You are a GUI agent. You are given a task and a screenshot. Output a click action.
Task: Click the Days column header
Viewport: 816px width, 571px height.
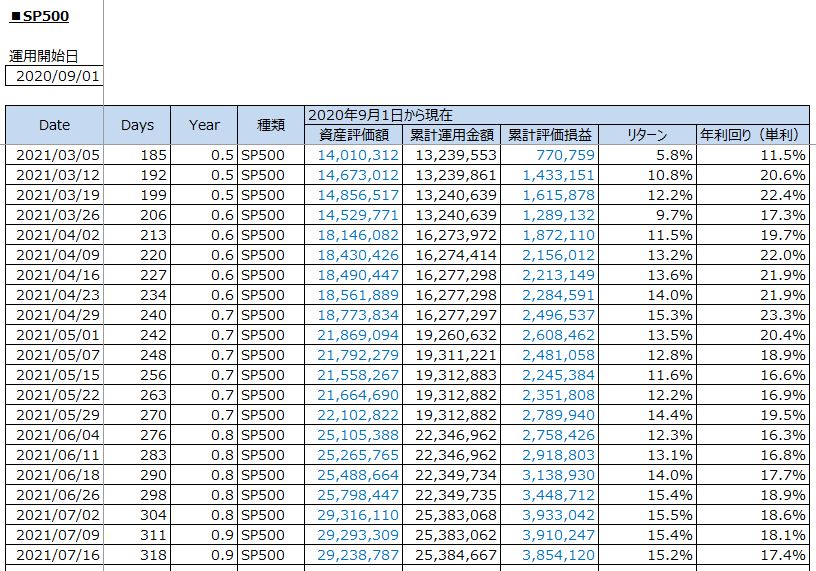[x=137, y=125]
